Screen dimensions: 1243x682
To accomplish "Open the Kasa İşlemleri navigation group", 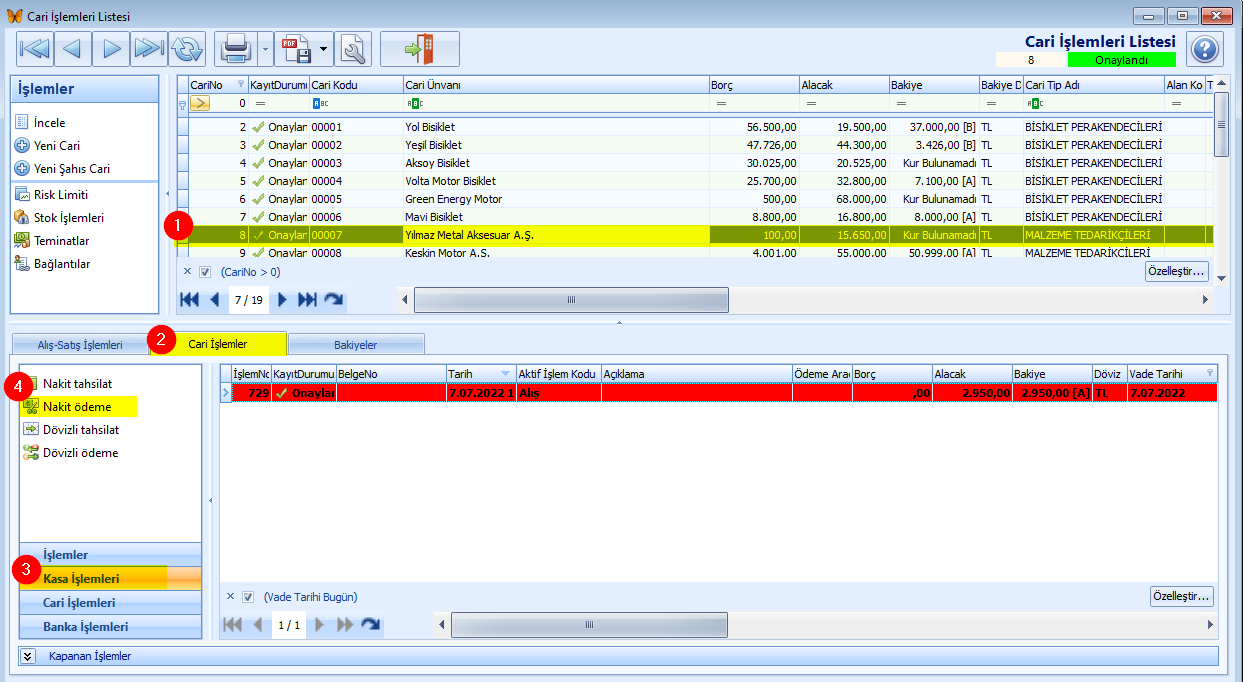I will coord(110,578).
